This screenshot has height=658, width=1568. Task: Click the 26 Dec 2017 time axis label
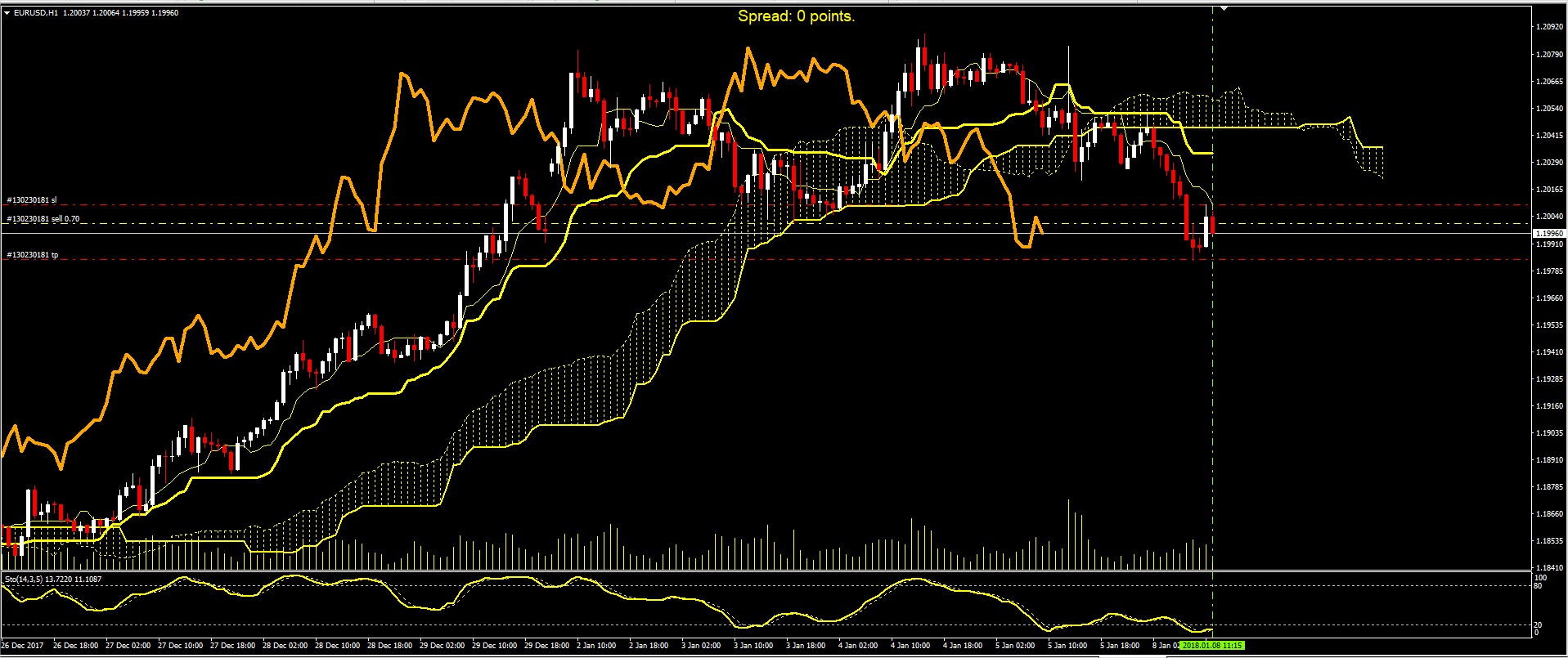(x=23, y=646)
